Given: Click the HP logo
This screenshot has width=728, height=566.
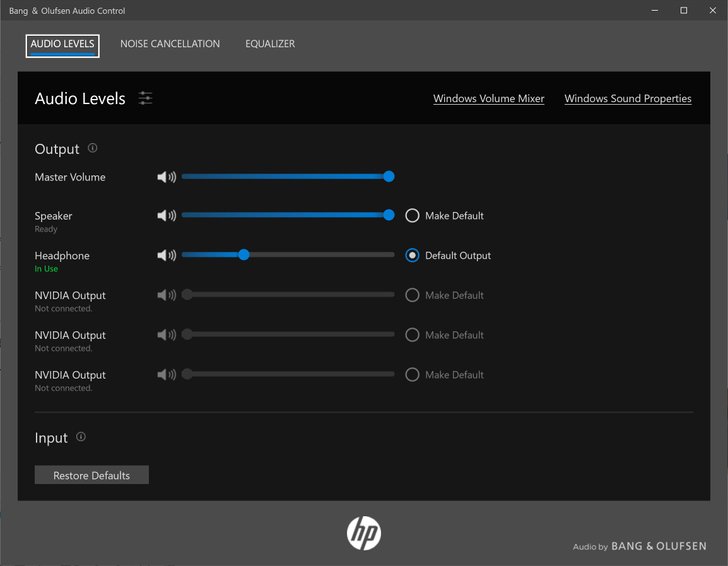Looking at the screenshot, I should coord(364,533).
